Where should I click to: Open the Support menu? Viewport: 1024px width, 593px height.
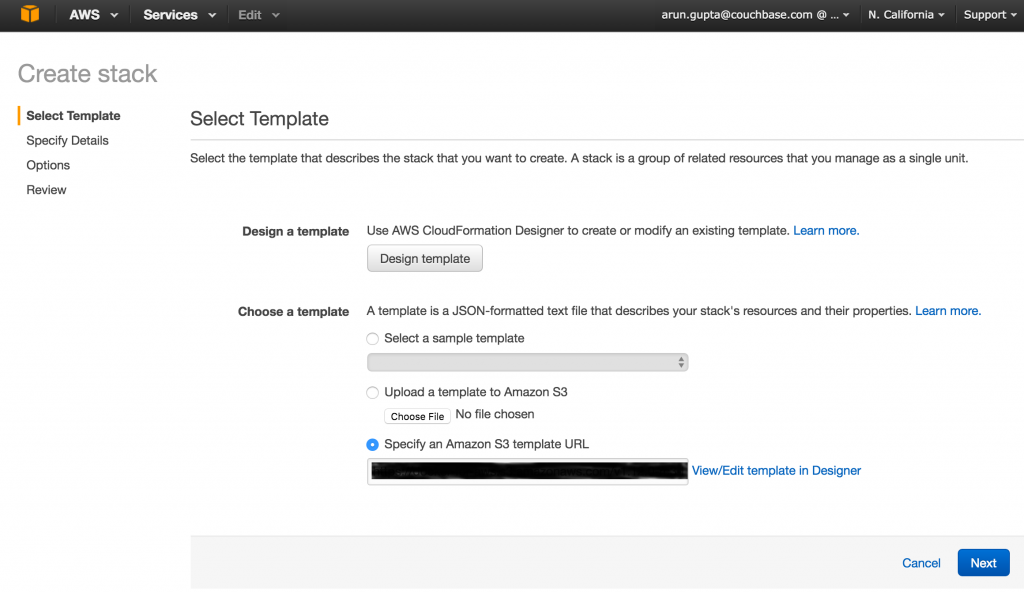pos(990,14)
